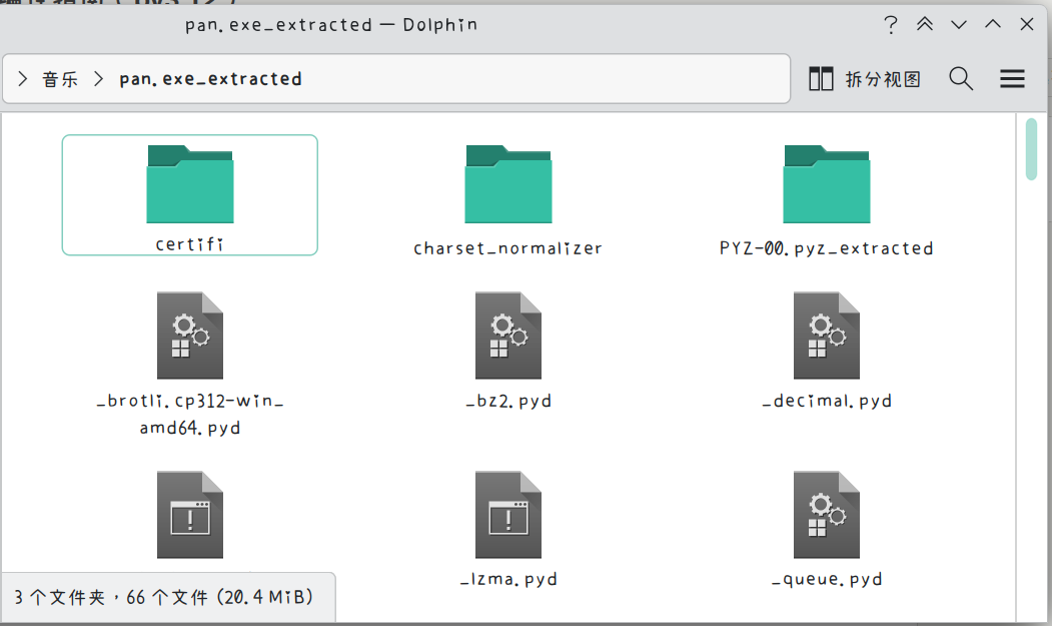Toggle the split view button
1052x626 pixels.
tap(864, 79)
